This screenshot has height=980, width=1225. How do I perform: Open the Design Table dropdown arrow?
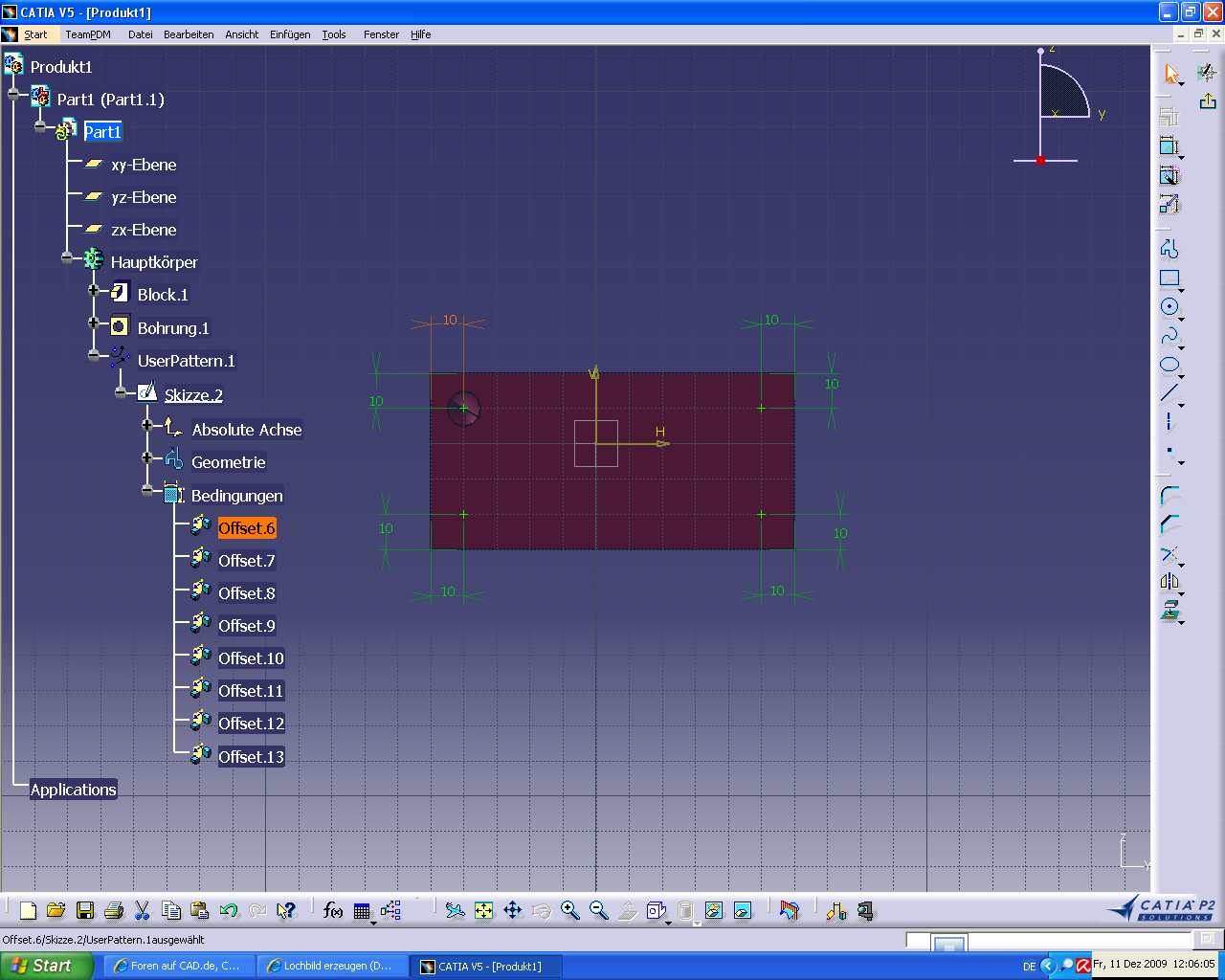[373, 923]
